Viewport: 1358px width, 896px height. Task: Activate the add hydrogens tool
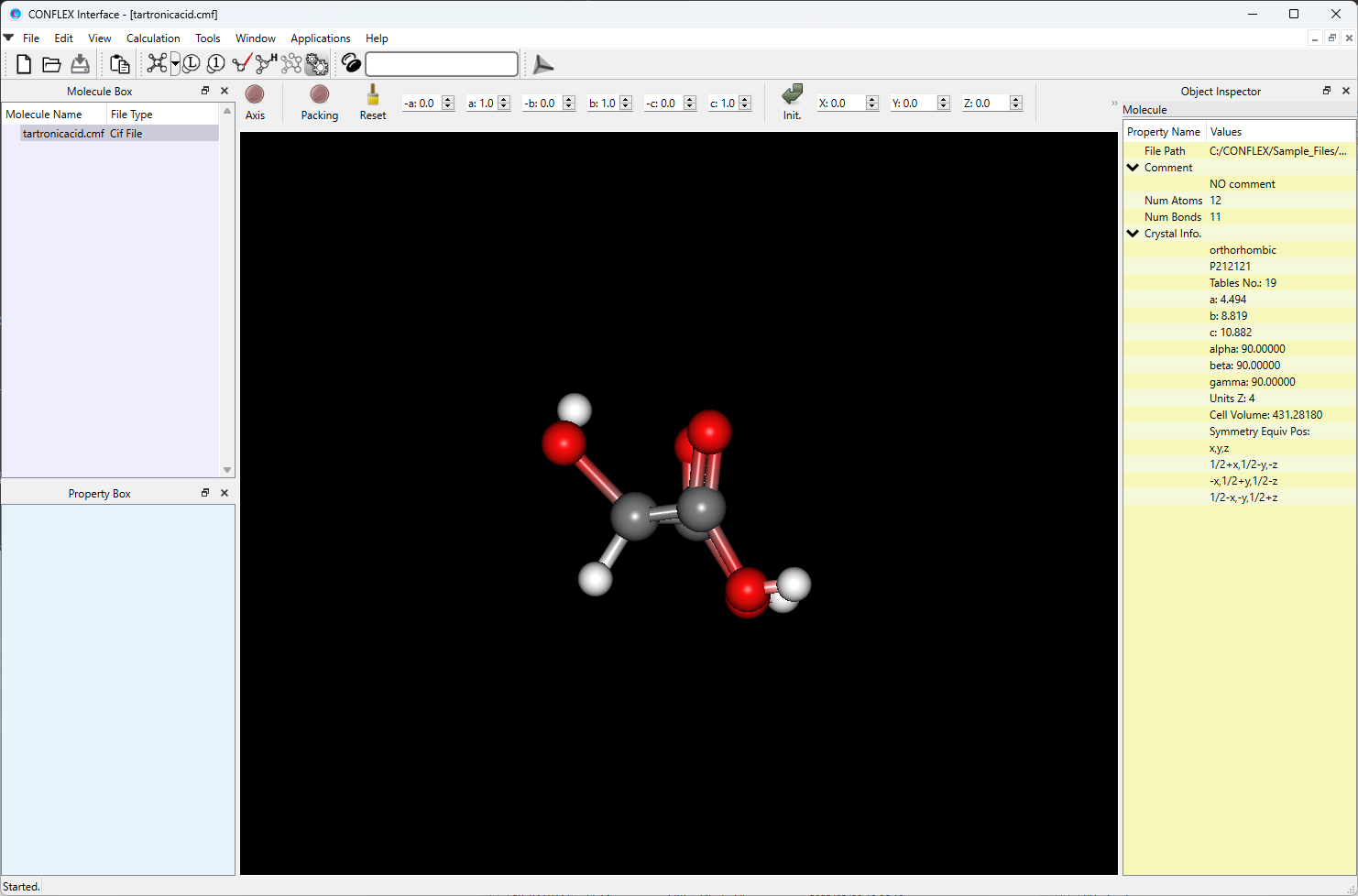[264, 64]
